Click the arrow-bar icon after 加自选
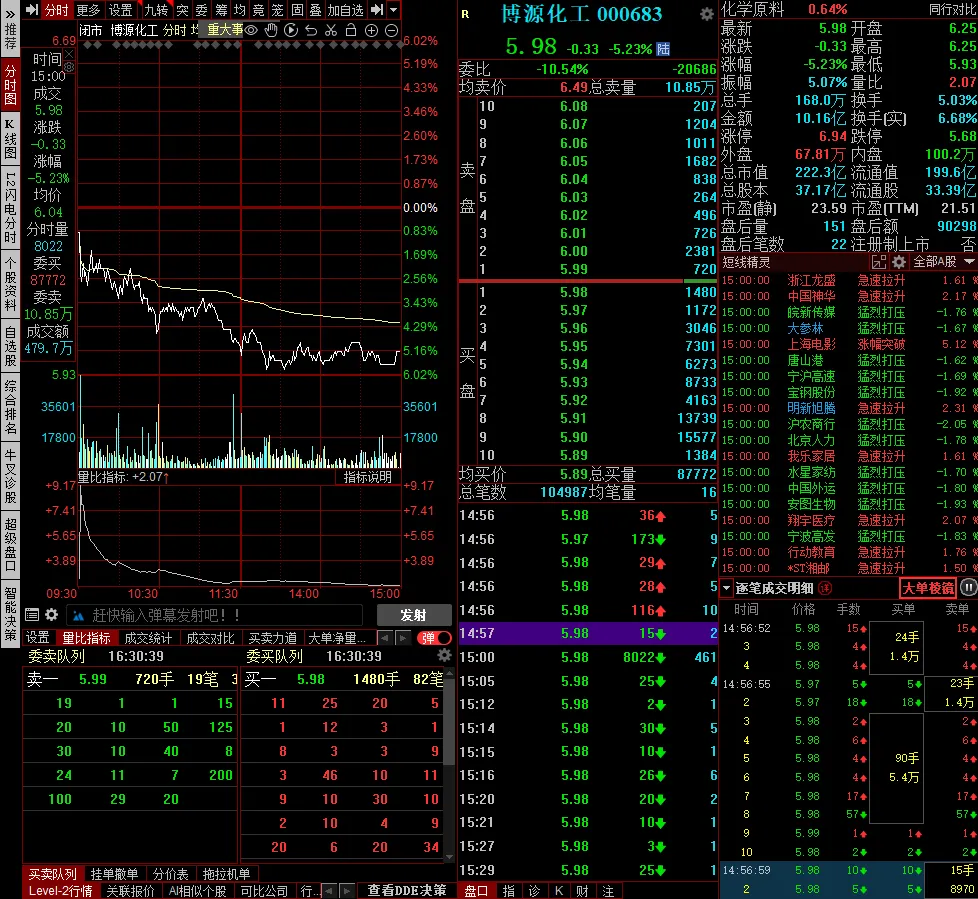Image resolution: width=978 pixels, height=899 pixels. [x=377, y=9]
